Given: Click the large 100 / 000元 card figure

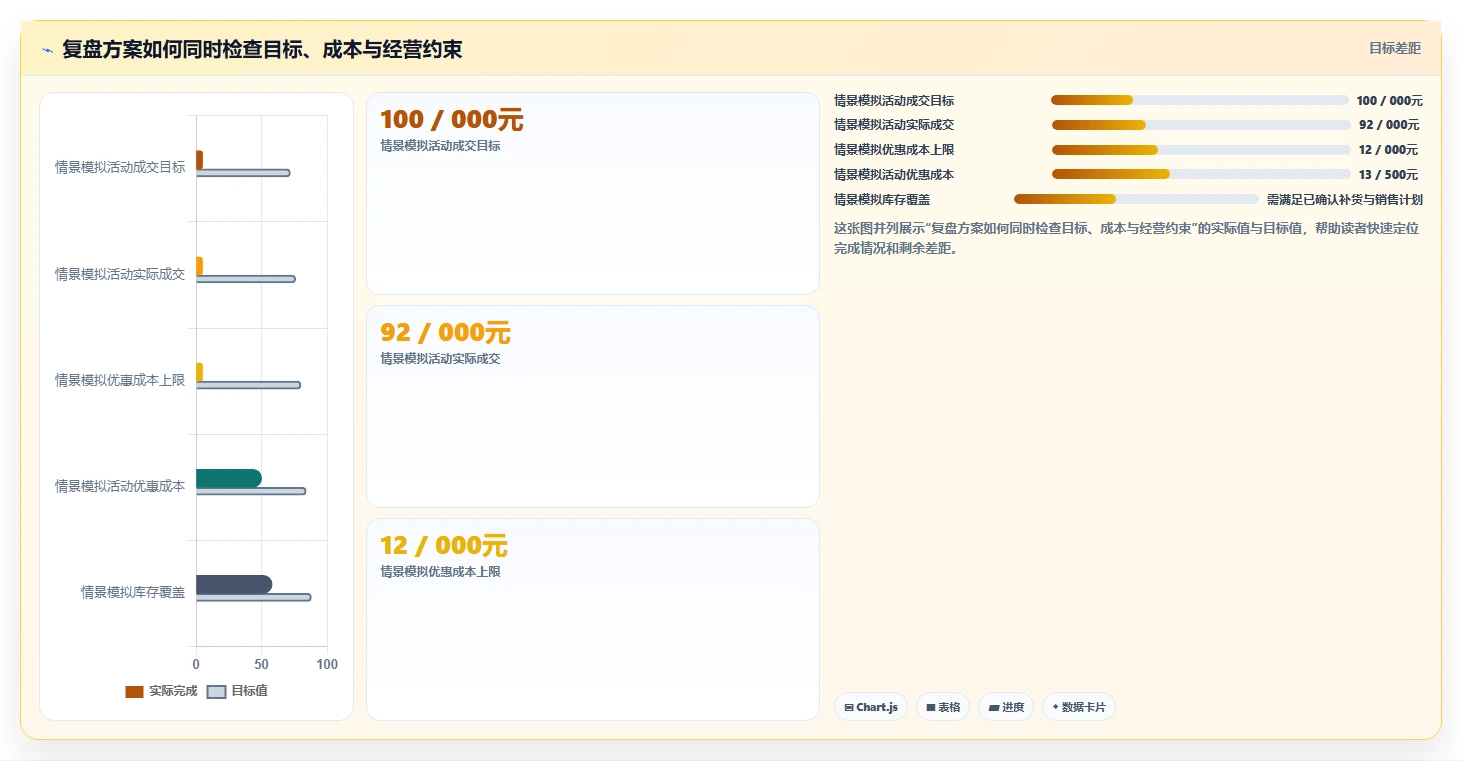Looking at the screenshot, I should [x=452, y=120].
